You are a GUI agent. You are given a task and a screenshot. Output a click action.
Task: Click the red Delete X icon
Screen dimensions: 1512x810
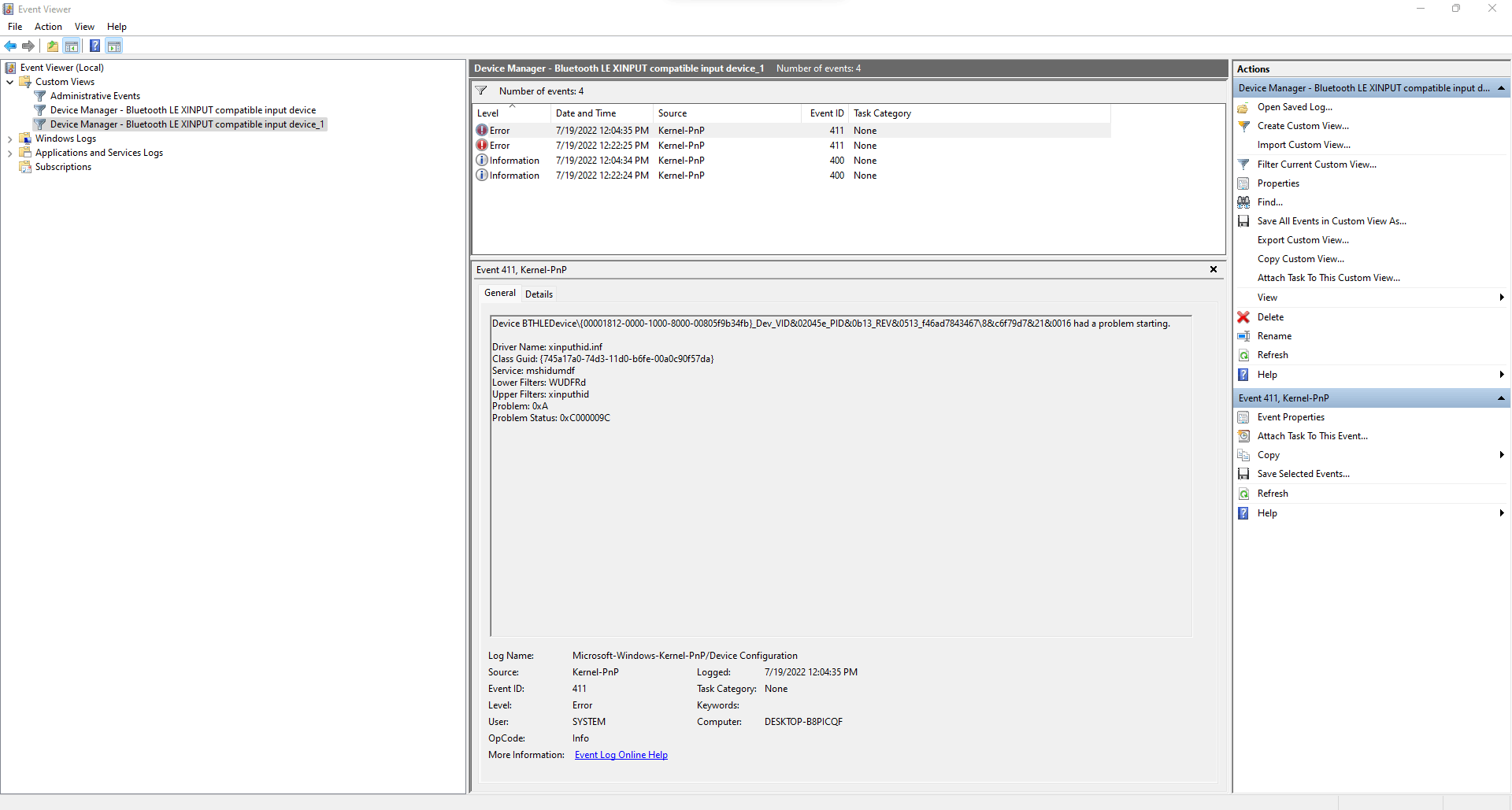[x=1243, y=317]
